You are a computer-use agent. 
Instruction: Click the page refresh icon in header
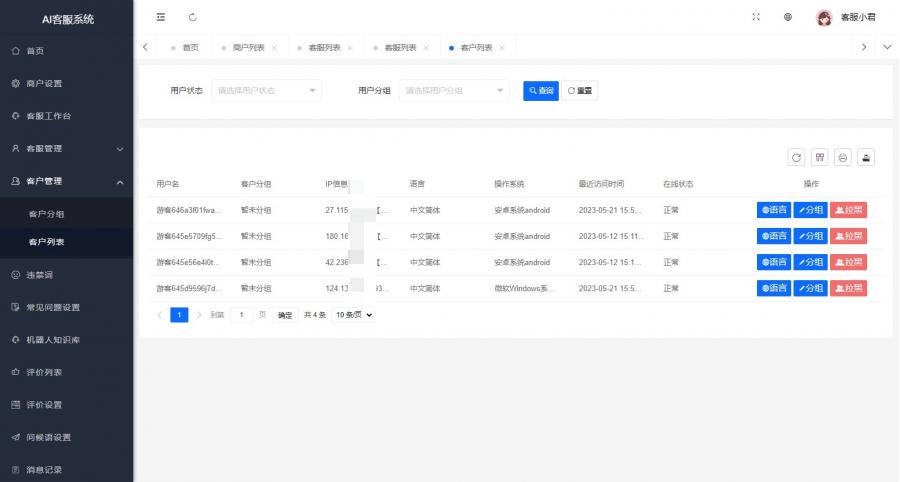click(x=193, y=17)
